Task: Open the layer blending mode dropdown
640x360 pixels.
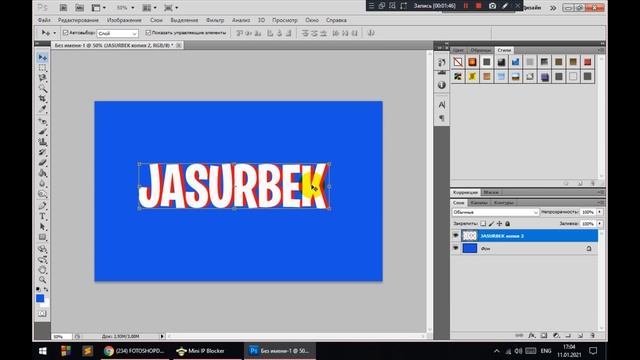Action: tap(496, 212)
